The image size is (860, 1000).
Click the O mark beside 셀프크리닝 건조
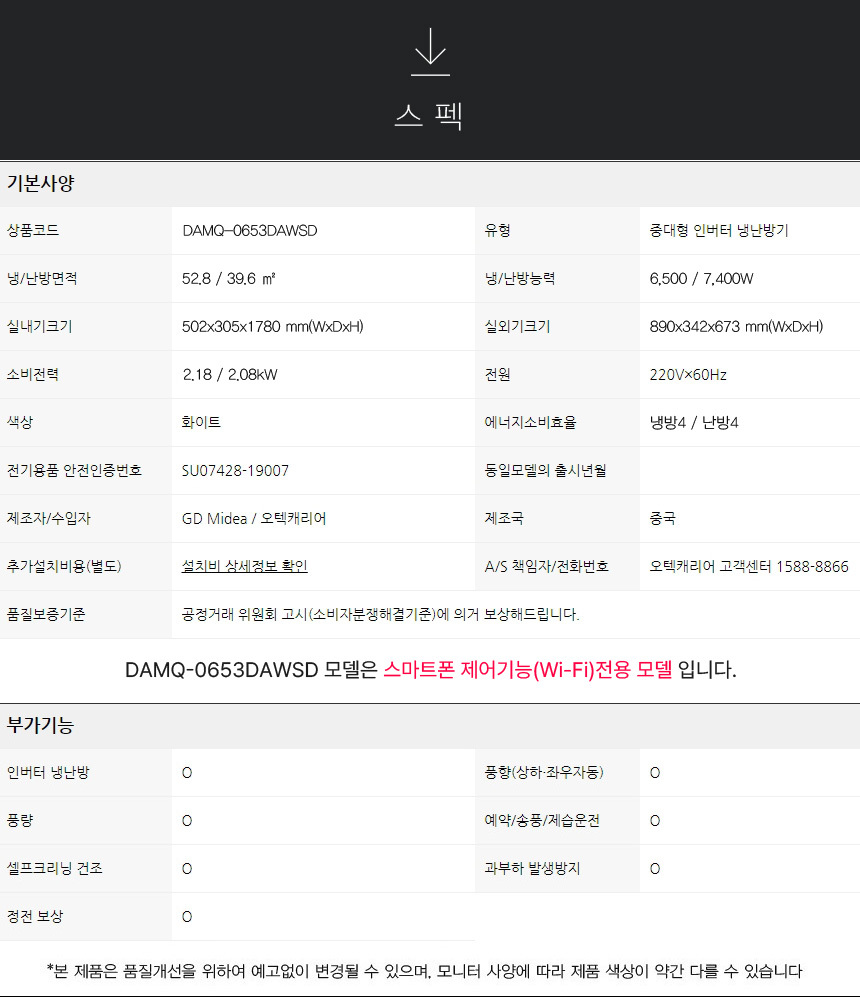(x=187, y=869)
